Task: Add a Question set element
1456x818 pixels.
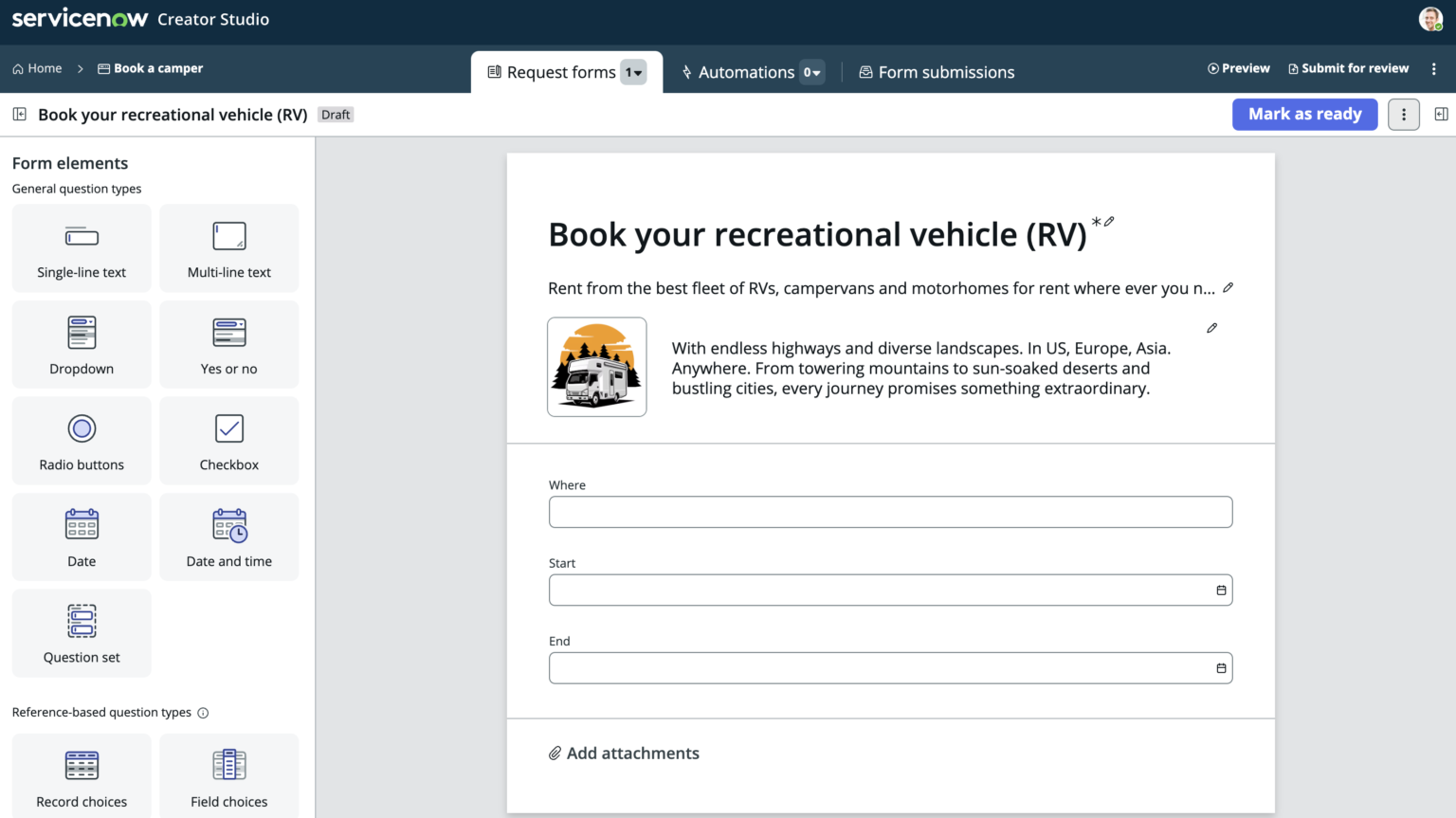Action: point(81,633)
